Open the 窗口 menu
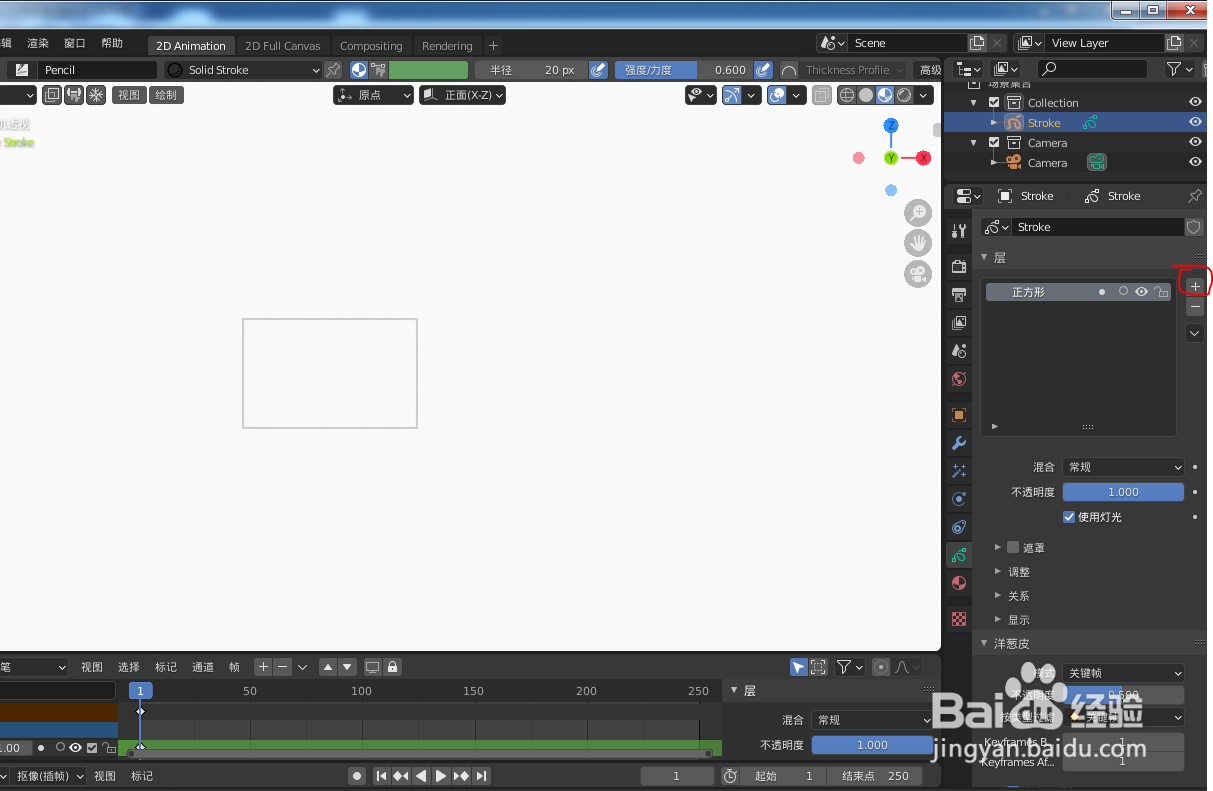This screenshot has height=791, width=1213. tap(75, 43)
